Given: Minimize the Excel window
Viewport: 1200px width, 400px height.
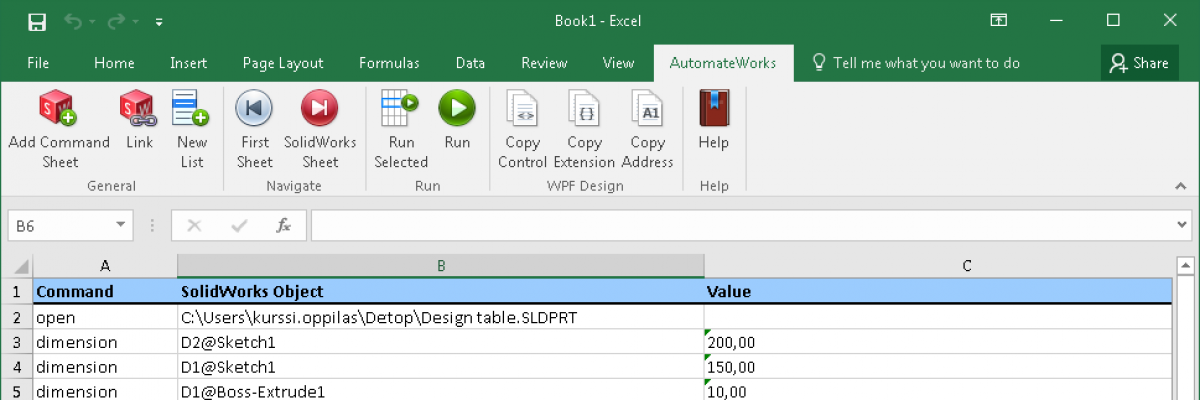Looking at the screenshot, I should [x=1056, y=20].
